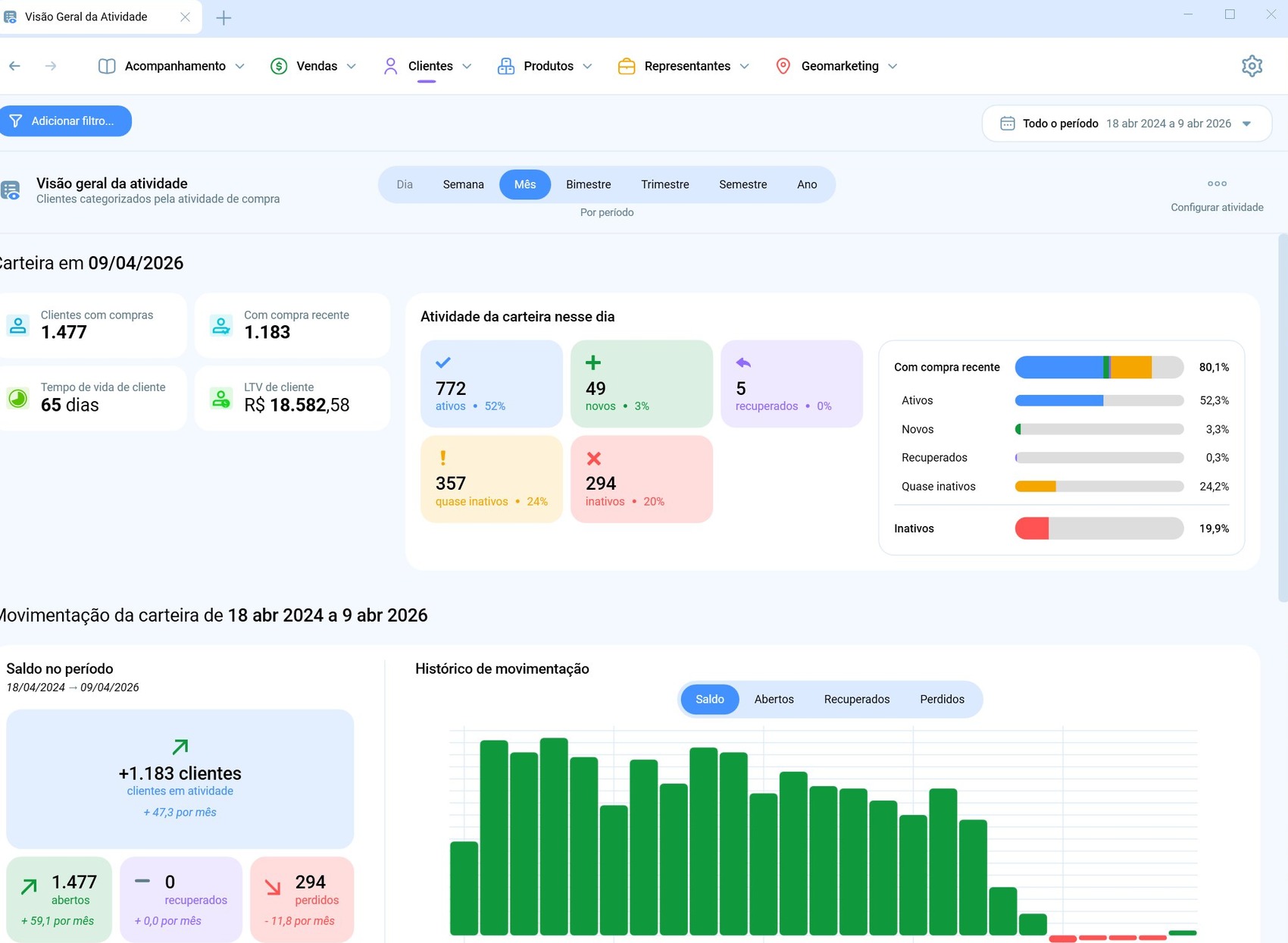Click the back navigation arrow
The image size is (1288, 943).
coord(14,66)
